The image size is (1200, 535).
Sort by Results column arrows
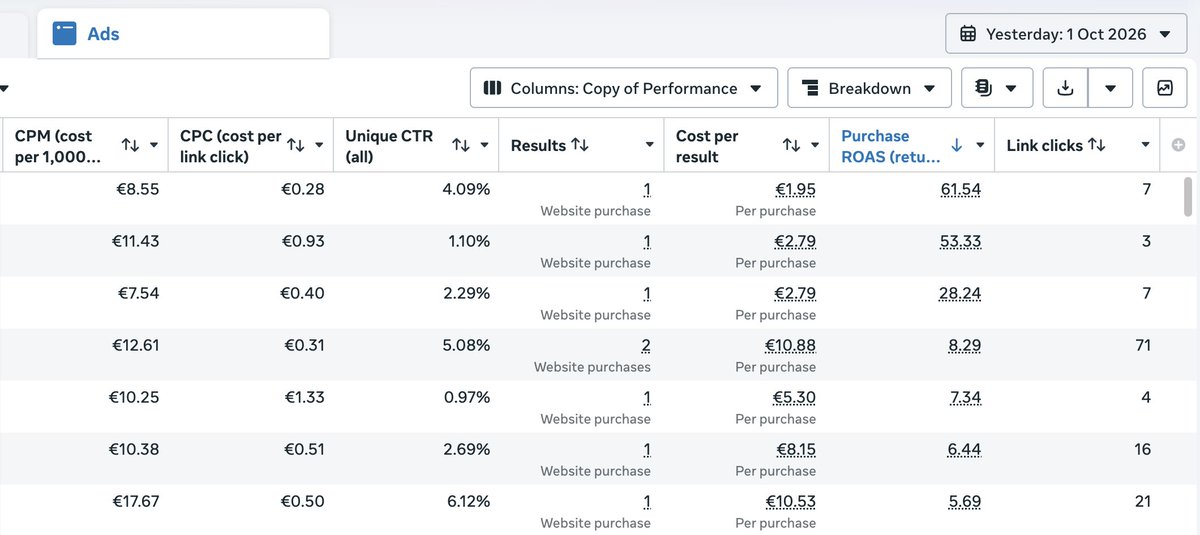(580, 145)
